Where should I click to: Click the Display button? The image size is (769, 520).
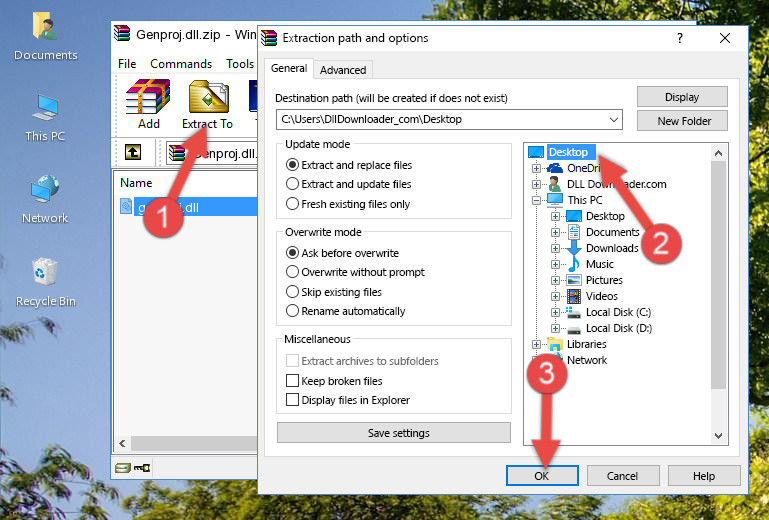coord(682,97)
